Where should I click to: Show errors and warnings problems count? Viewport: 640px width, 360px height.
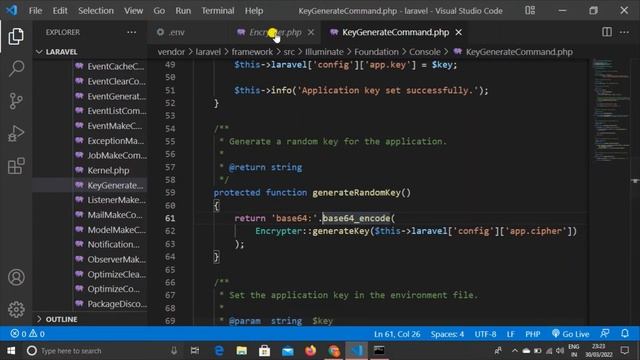click(x=28, y=334)
